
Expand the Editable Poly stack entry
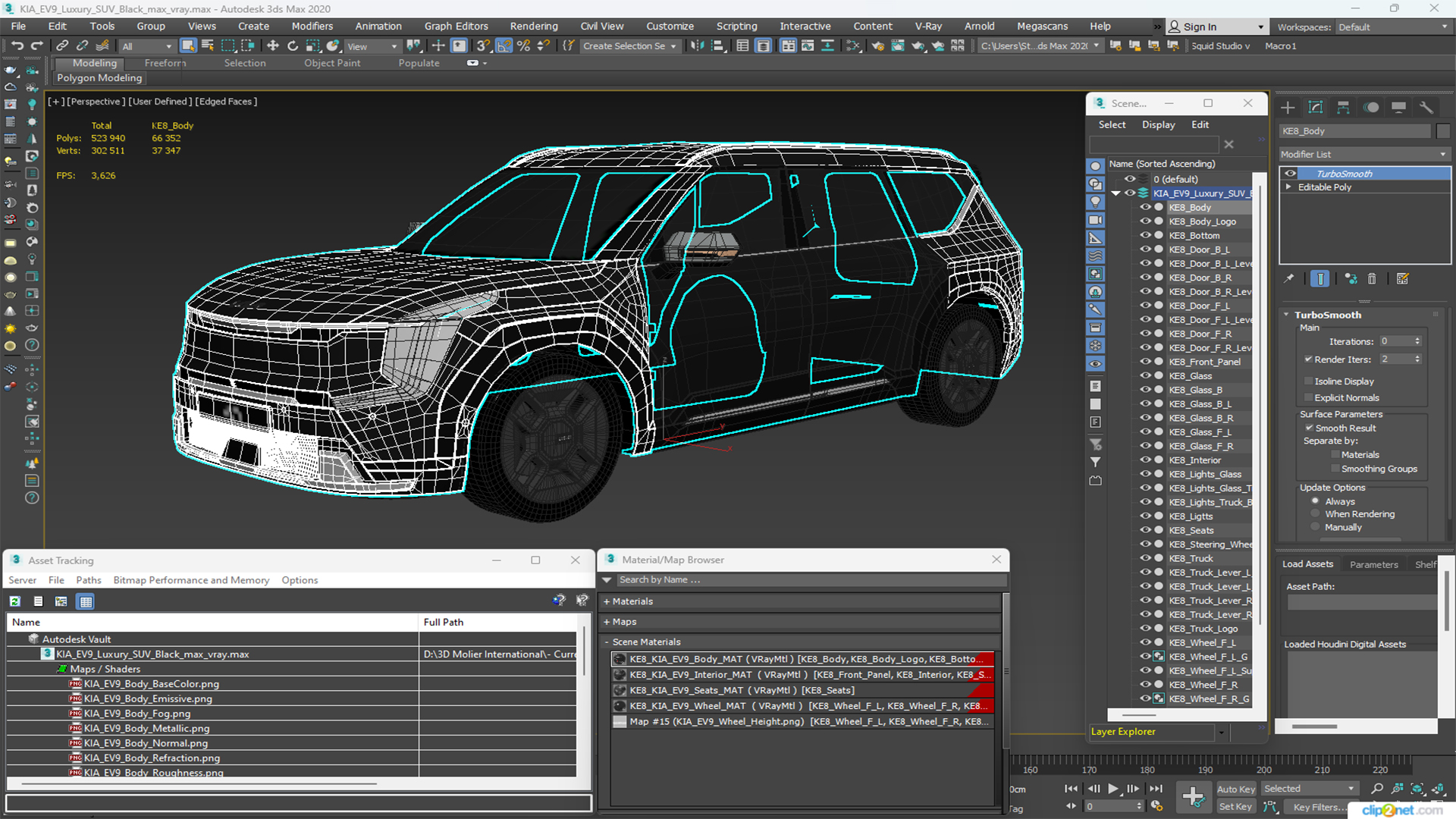tap(1288, 187)
